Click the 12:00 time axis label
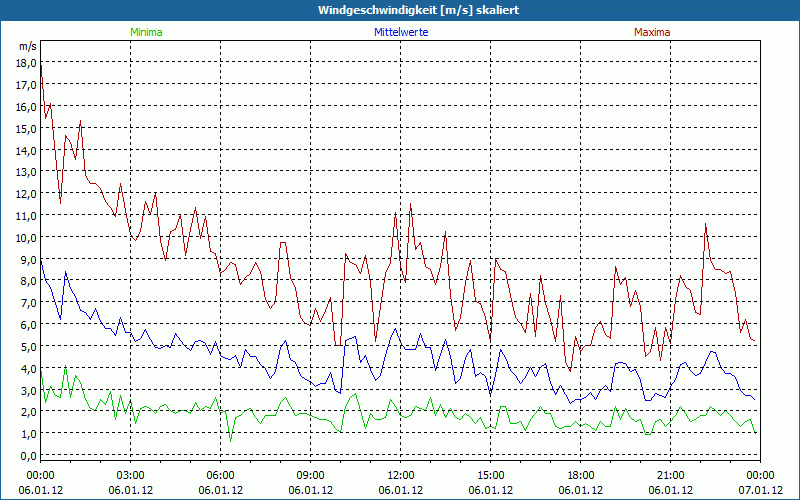Viewport: 800px width, 500px height. click(x=401, y=476)
